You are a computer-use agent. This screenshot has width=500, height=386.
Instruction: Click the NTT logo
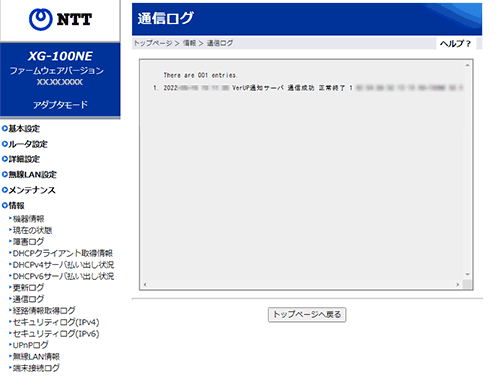click(60, 19)
